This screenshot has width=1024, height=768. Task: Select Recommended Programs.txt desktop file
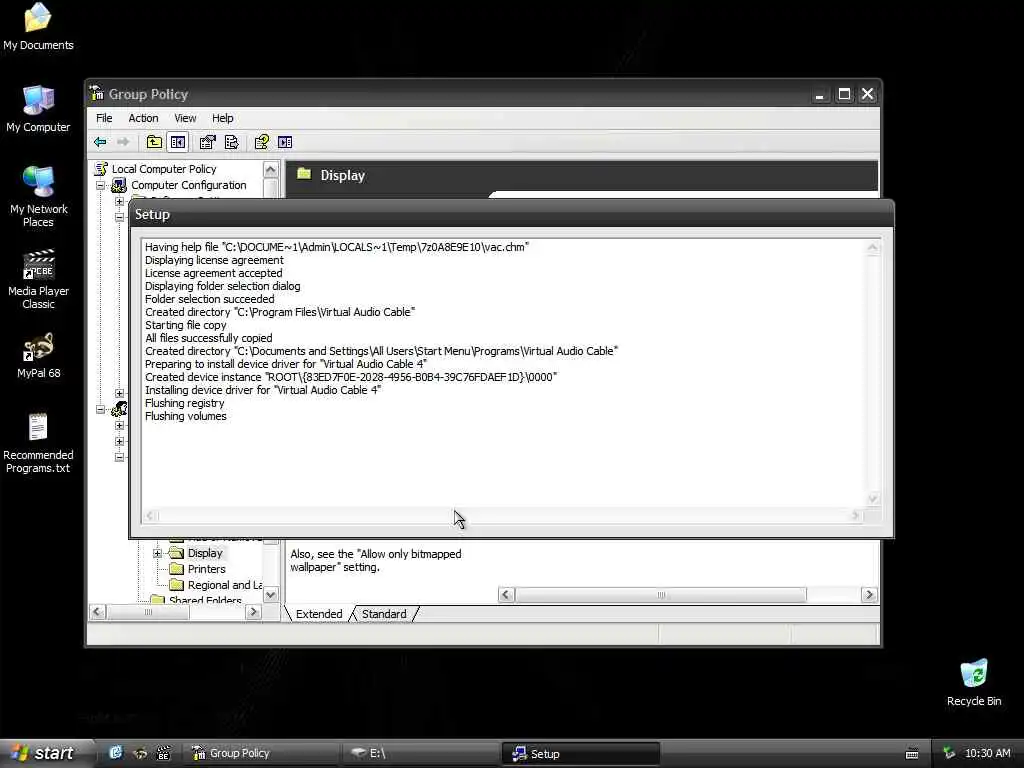click(38, 443)
